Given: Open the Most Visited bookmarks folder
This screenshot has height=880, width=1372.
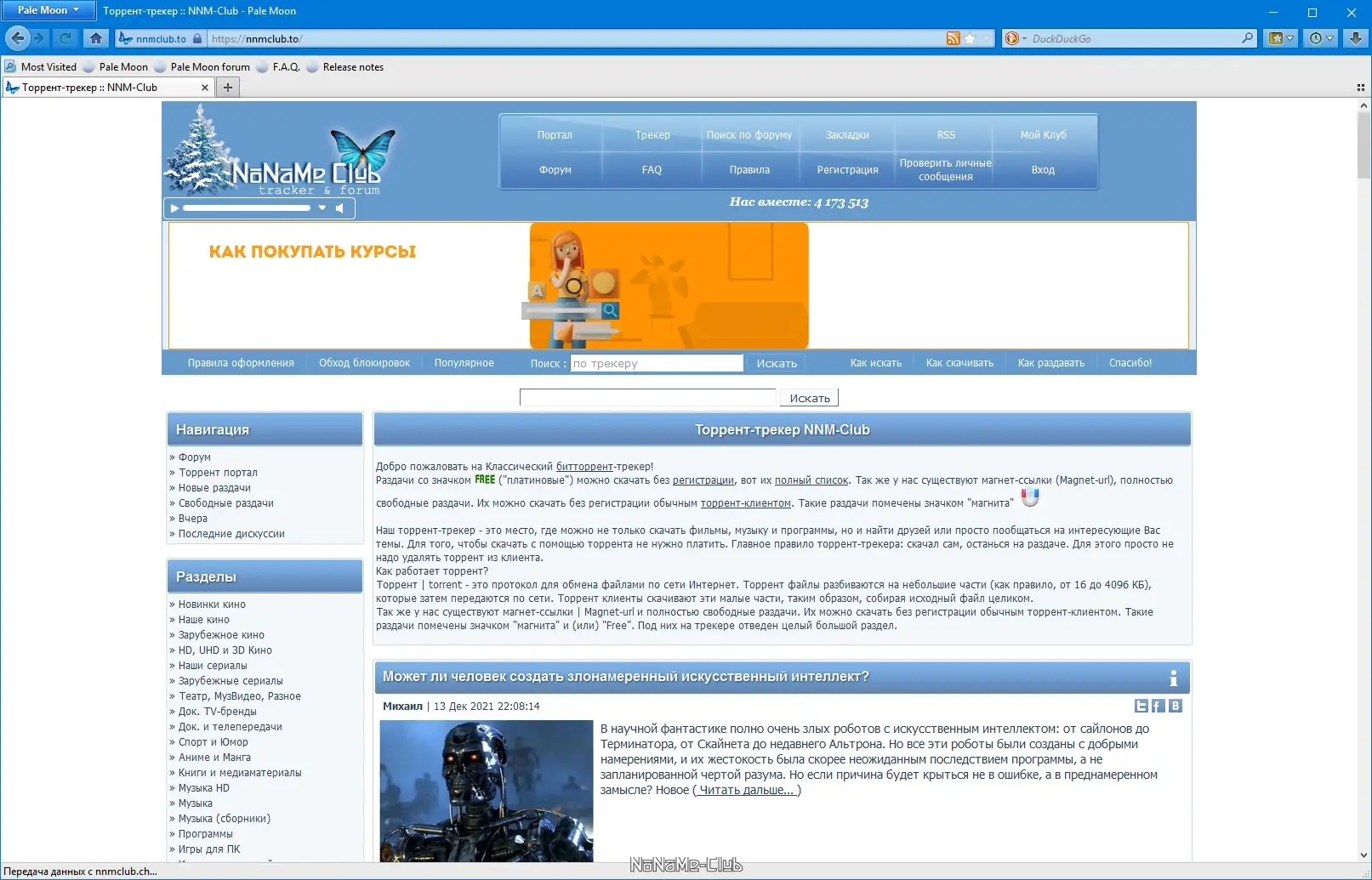Looking at the screenshot, I should (41, 67).
